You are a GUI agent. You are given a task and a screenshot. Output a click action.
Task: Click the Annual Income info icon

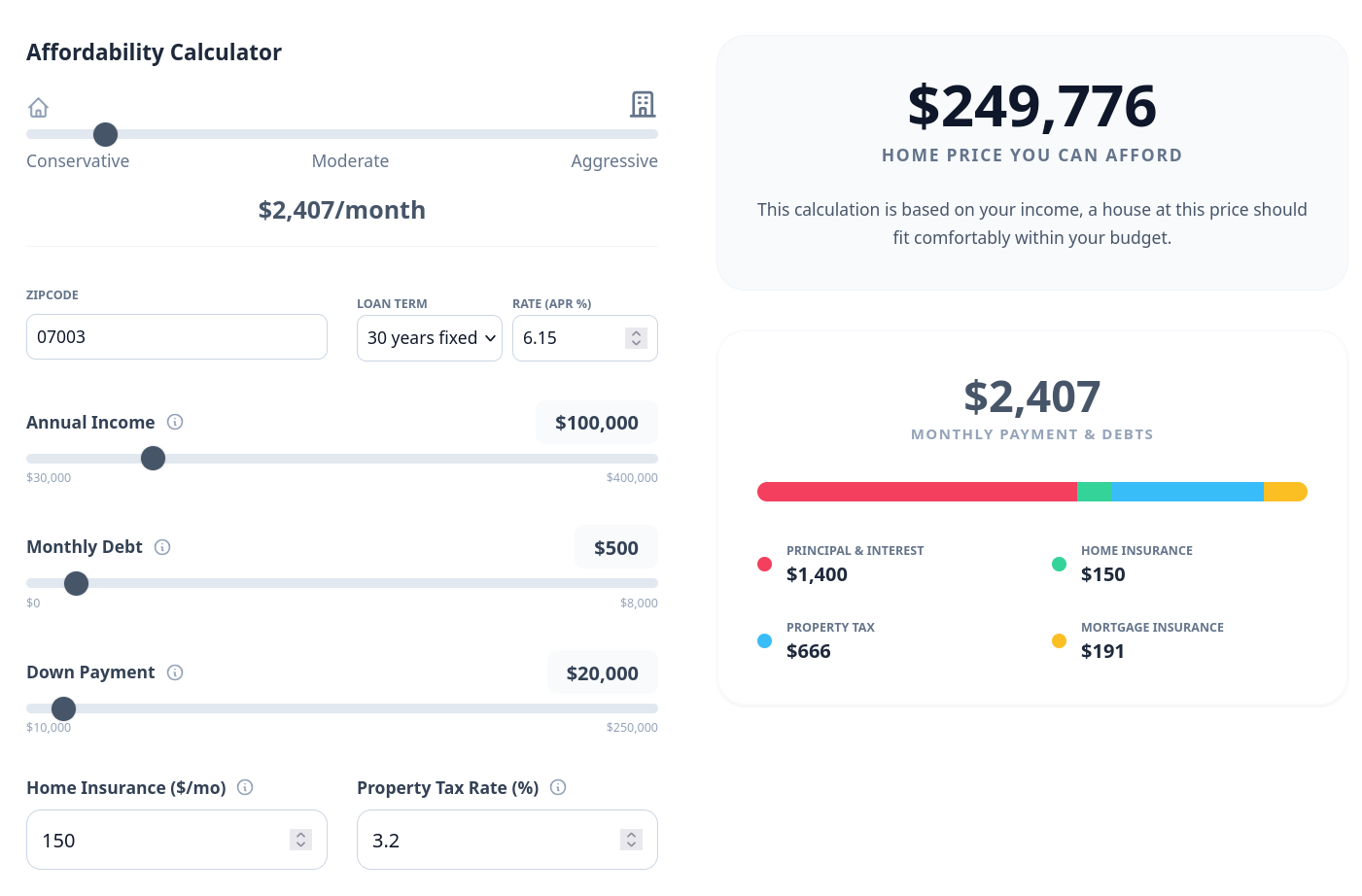[x=175, y=422]
